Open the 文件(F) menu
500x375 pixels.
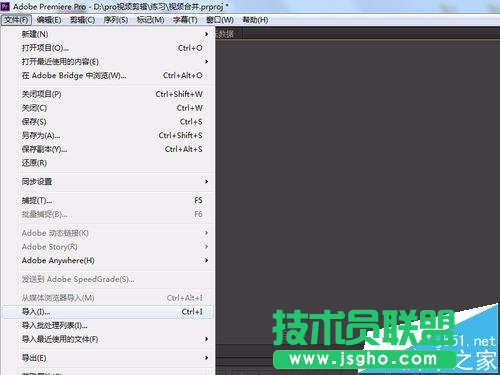(16, 20)
